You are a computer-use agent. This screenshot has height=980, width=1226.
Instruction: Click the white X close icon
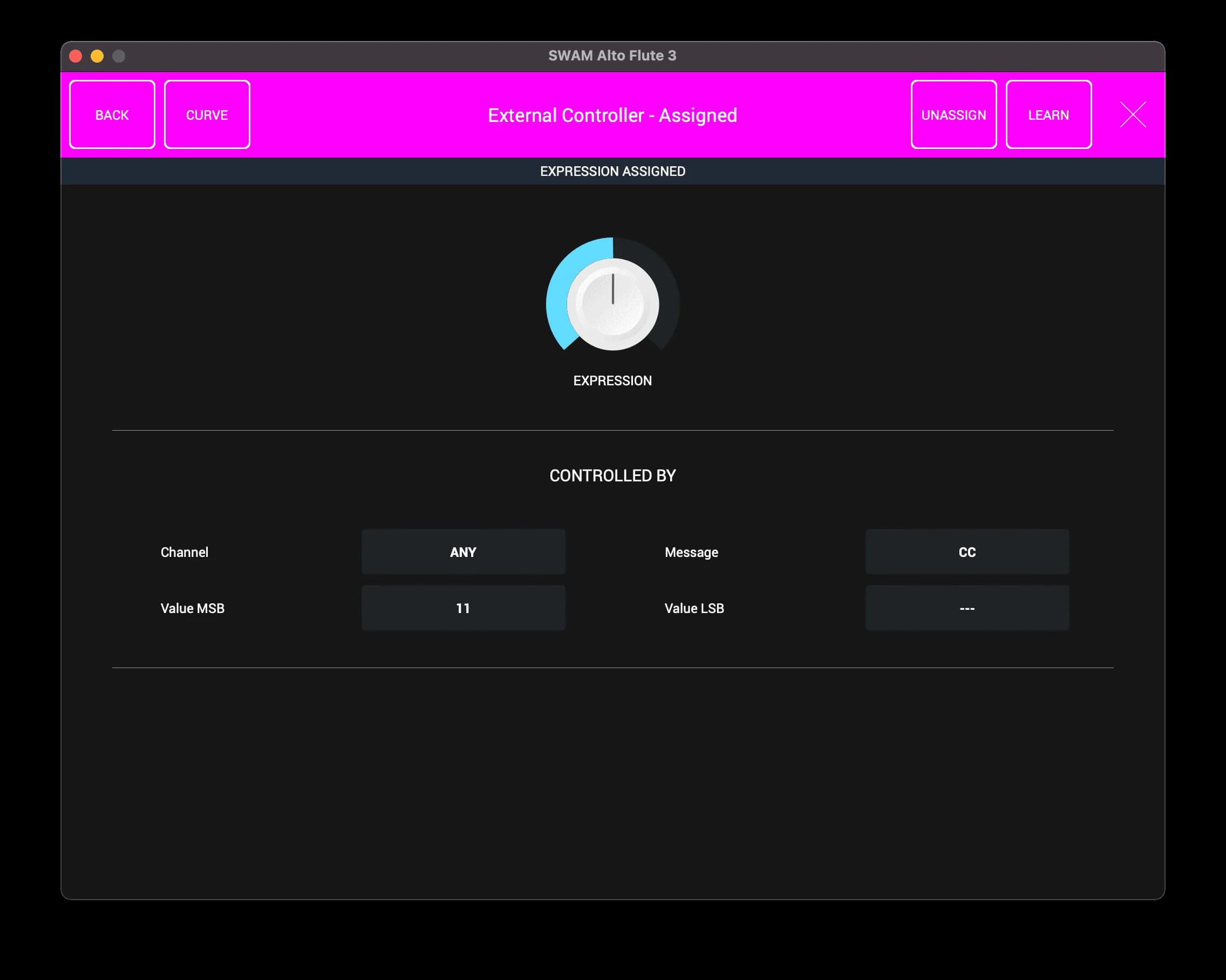pos(1133,115)
